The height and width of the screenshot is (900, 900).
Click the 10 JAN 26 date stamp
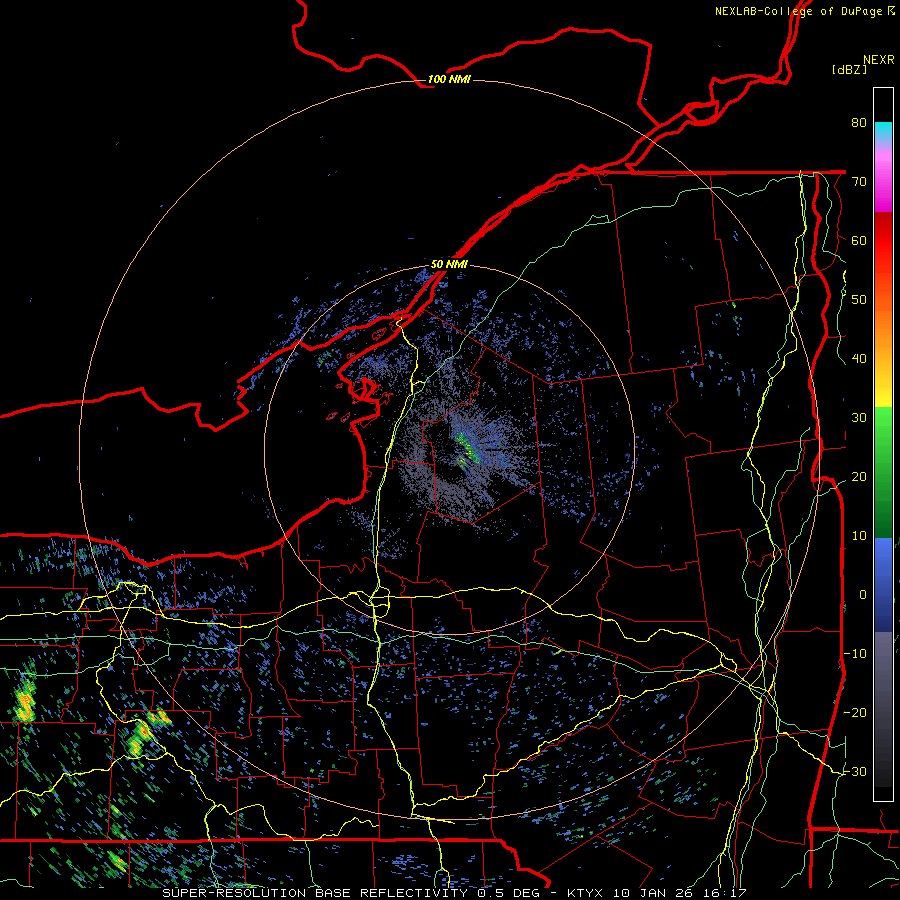(x=653, y=893)
